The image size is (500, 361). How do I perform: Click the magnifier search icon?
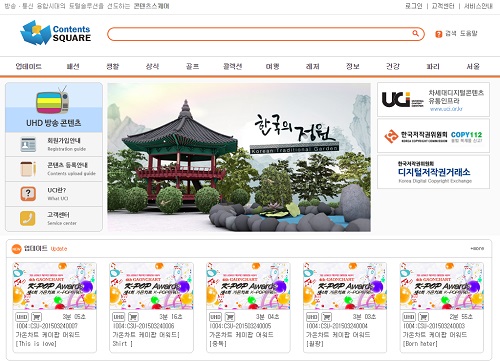pos(415,33)
